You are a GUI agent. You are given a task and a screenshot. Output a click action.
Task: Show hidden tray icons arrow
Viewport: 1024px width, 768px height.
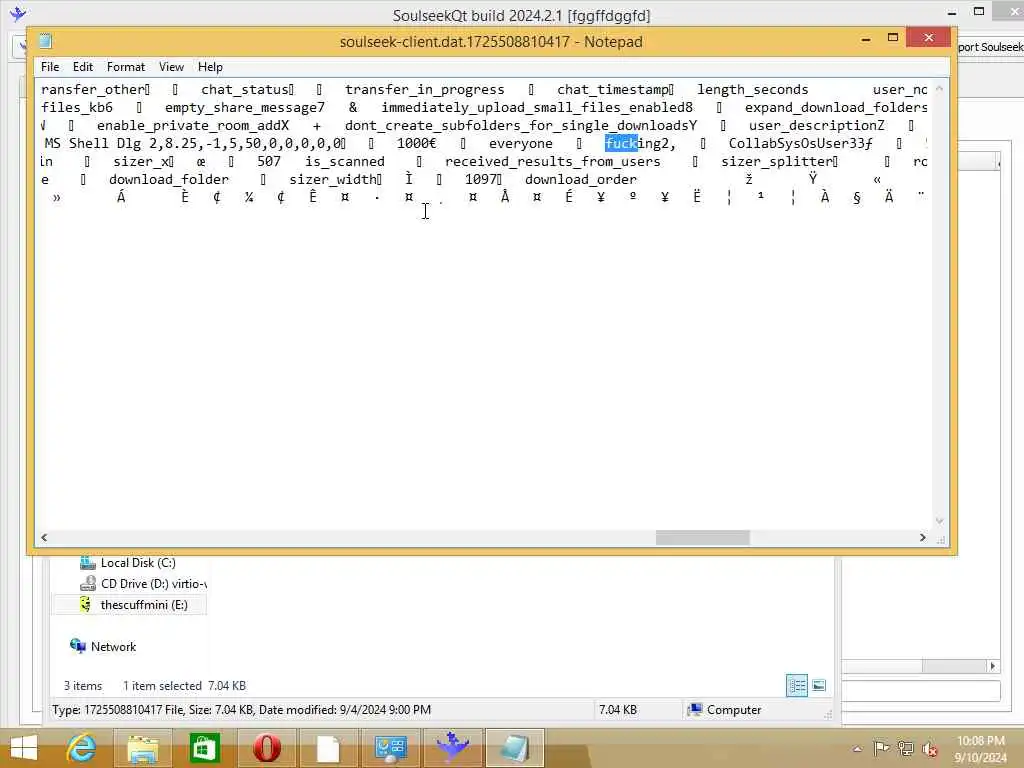point(857,749)
